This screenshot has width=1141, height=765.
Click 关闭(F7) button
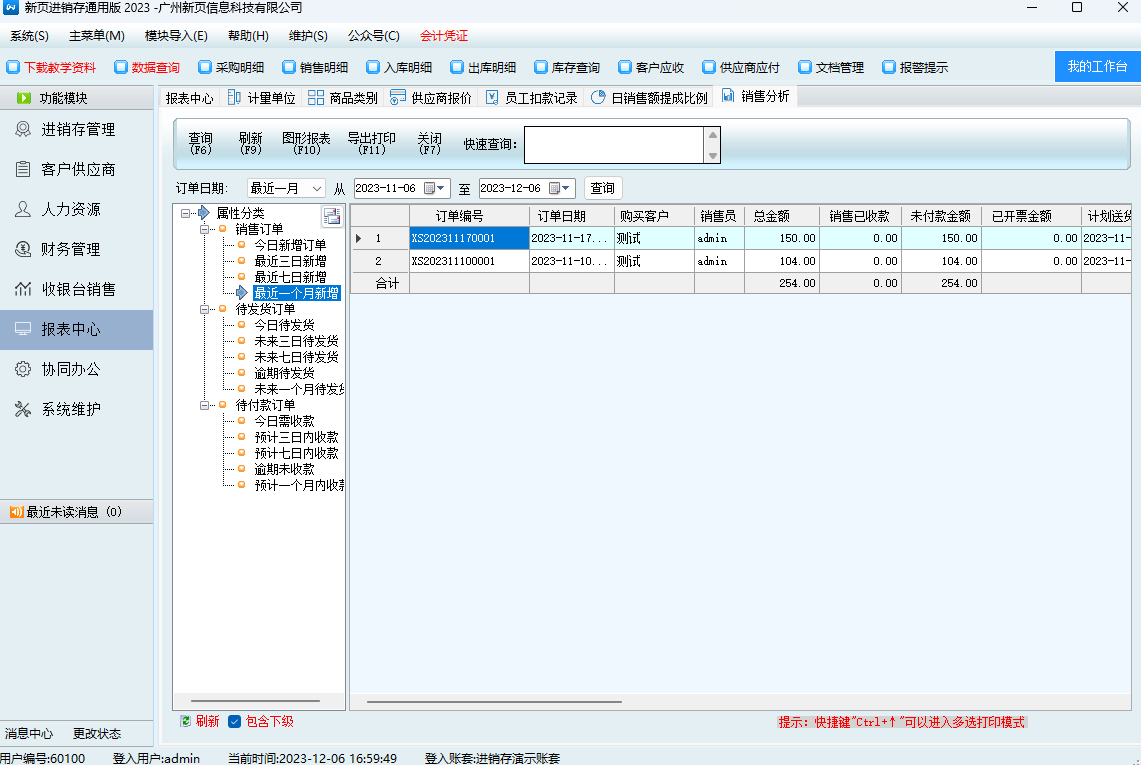[429, 143]
